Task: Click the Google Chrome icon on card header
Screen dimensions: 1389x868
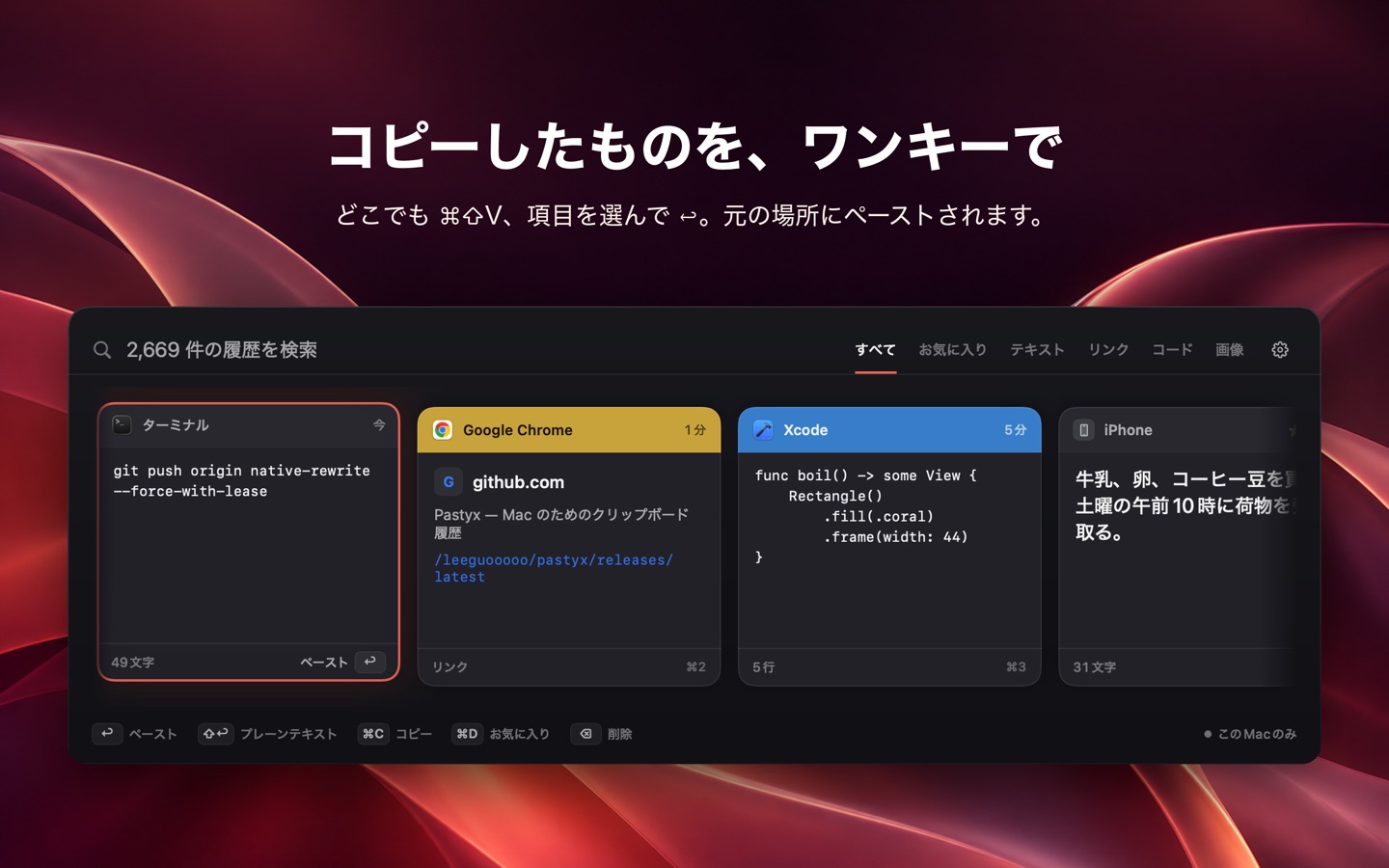Action: coord(443,430)
